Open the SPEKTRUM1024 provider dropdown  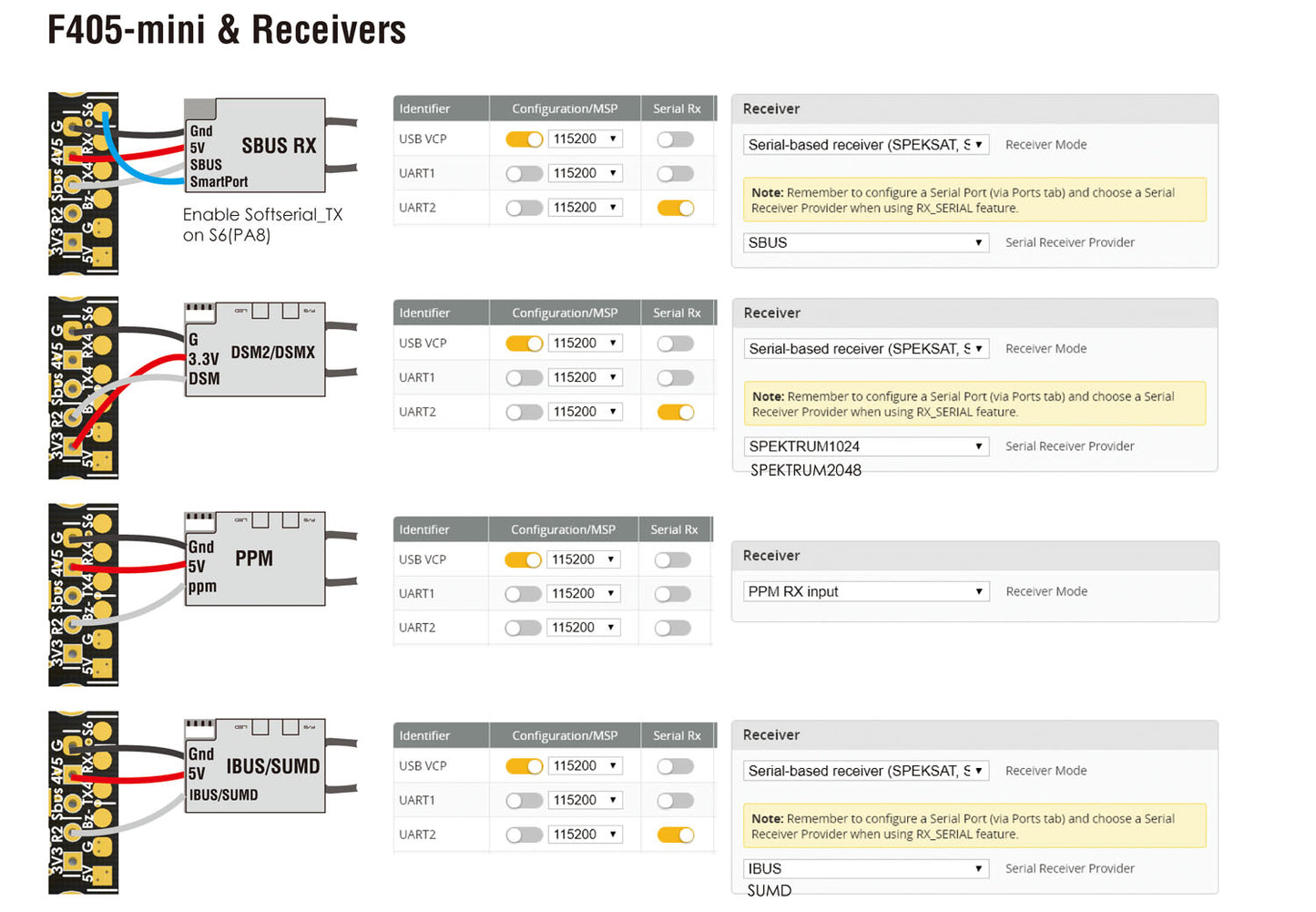pos(866,446)
